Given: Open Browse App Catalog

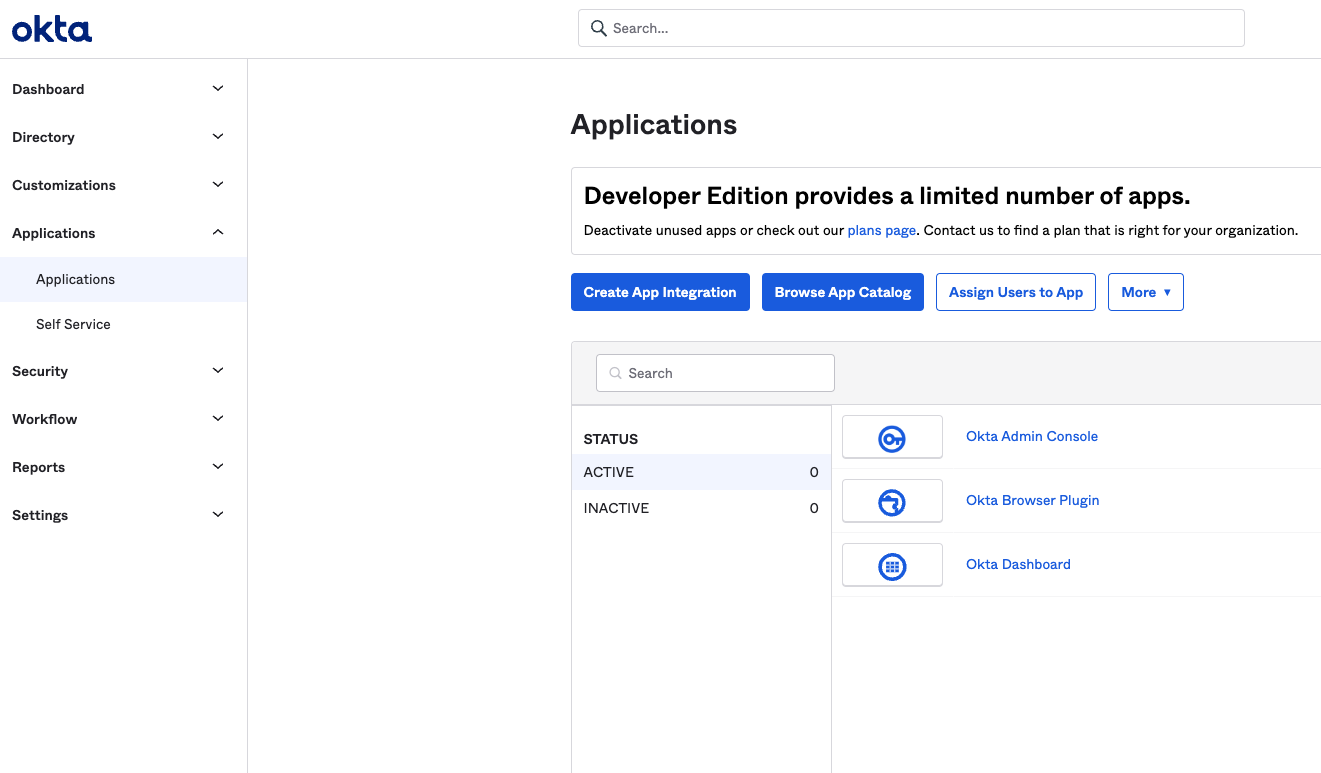Looking at the screenshot, I should coord(842,292).
